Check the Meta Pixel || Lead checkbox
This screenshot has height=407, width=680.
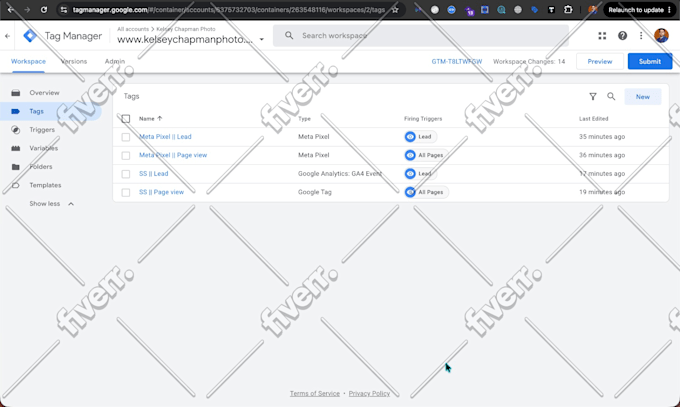pos(126,137)
